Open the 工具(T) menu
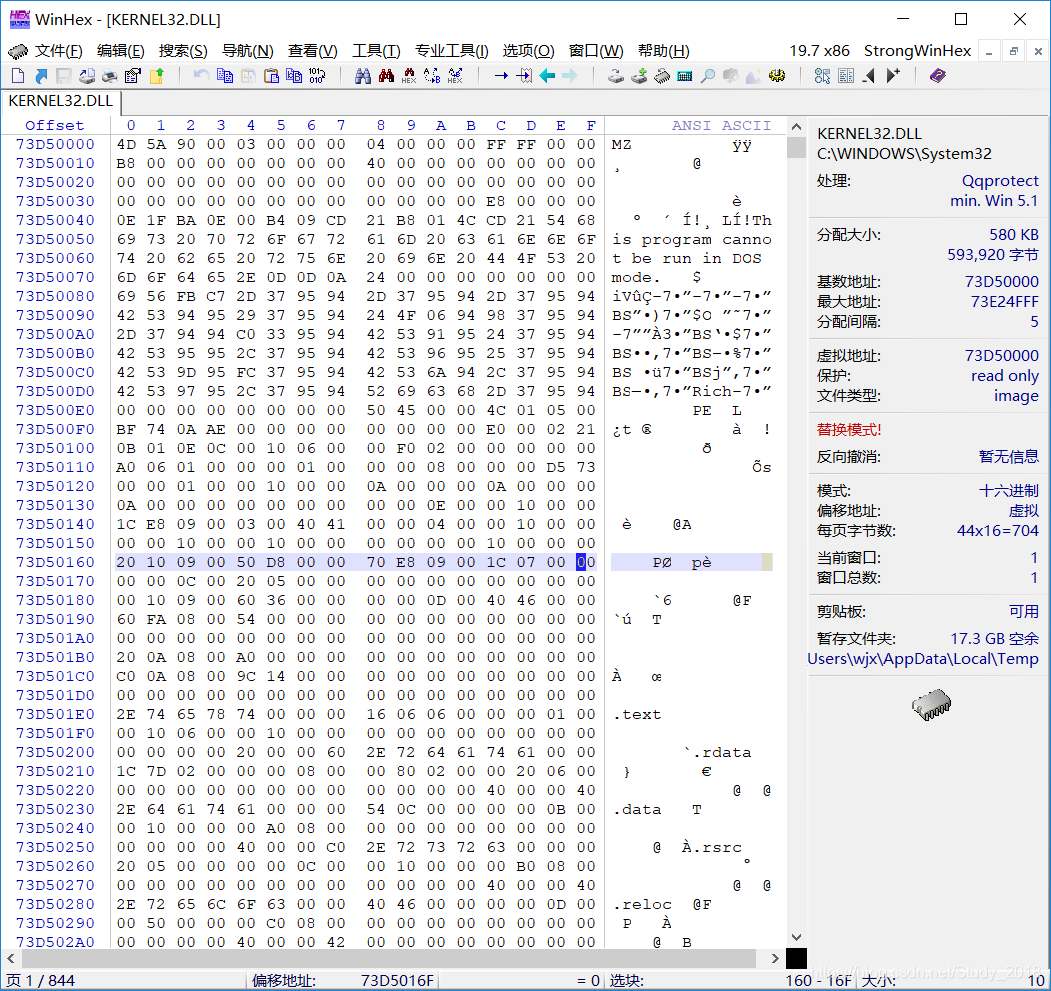Viewport: 1051px width, 991px height. tap(376, 51)
